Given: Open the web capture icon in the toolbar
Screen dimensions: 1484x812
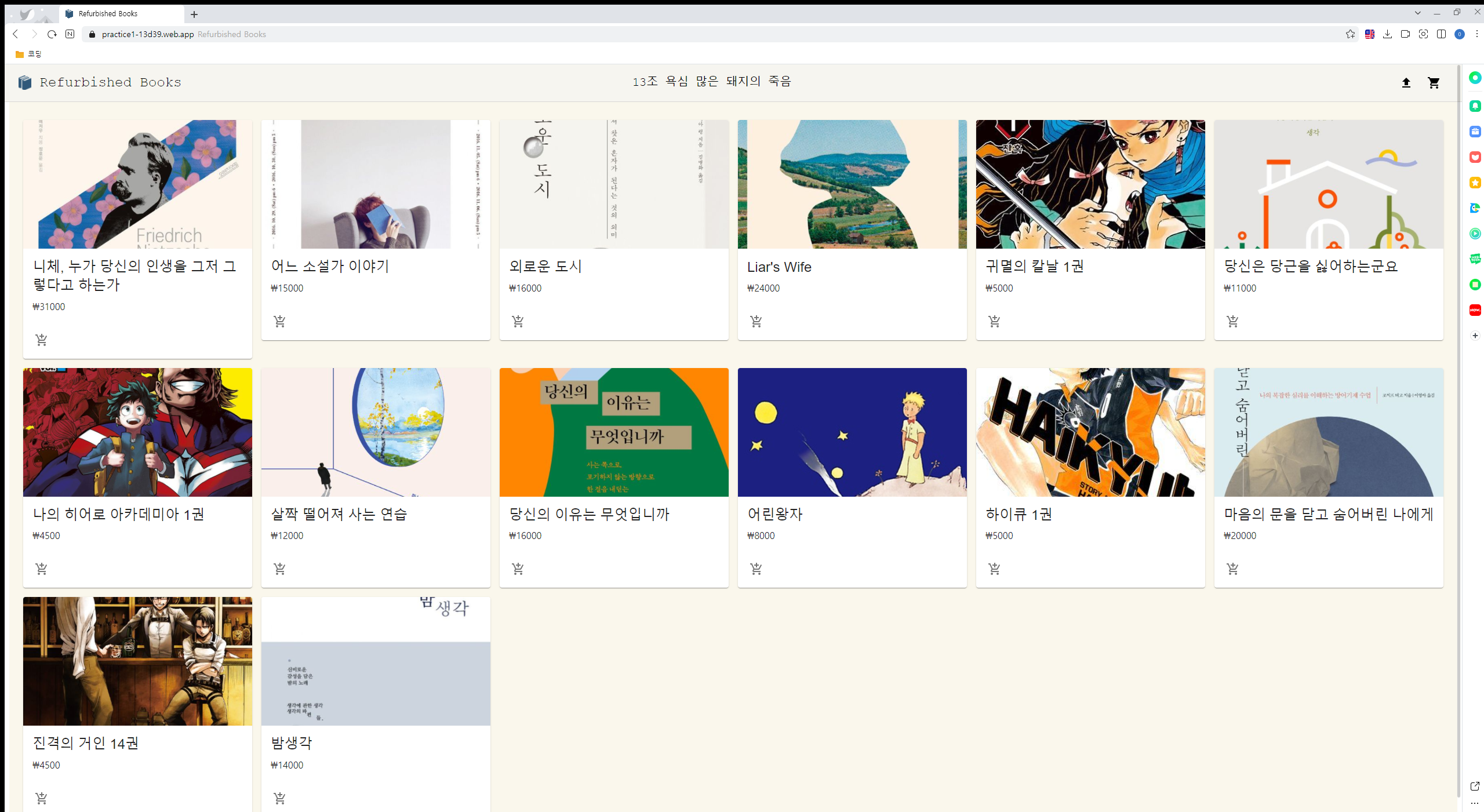Looking at the screenshot, I should coord(1423,34).
